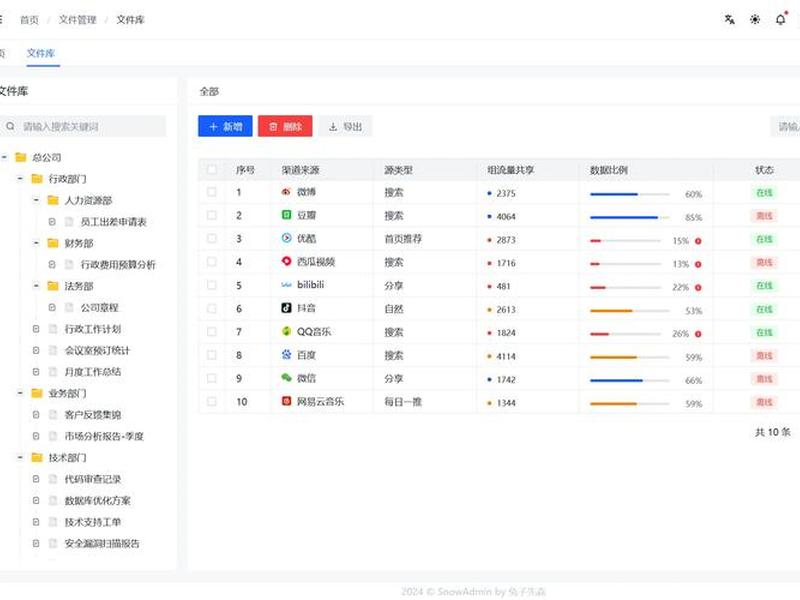Check the row 4 西瓜视频 checkbox
Screen dimensions: 800x600
[212, 262]
